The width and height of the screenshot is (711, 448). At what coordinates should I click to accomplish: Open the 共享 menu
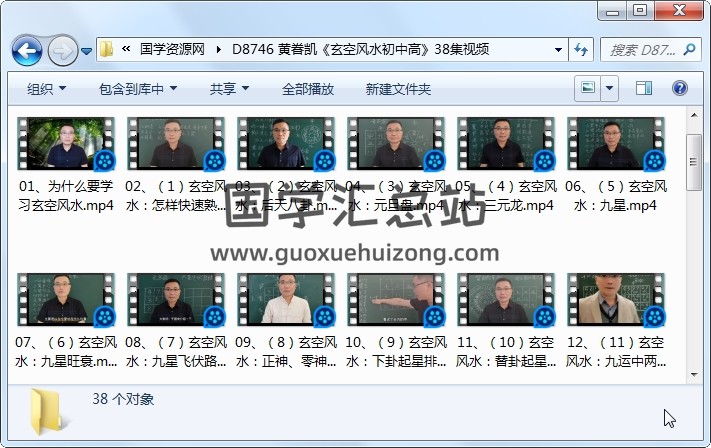click(229, 89)
